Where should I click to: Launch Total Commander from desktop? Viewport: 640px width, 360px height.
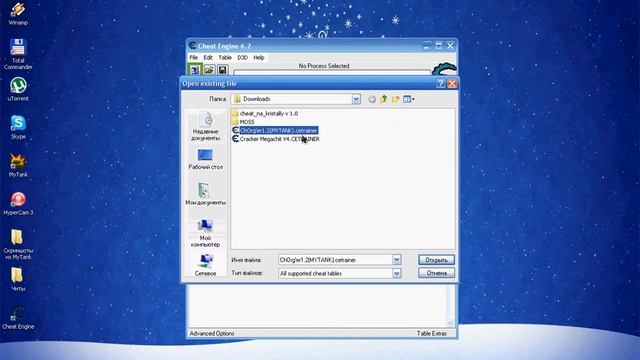click(18, 53)
